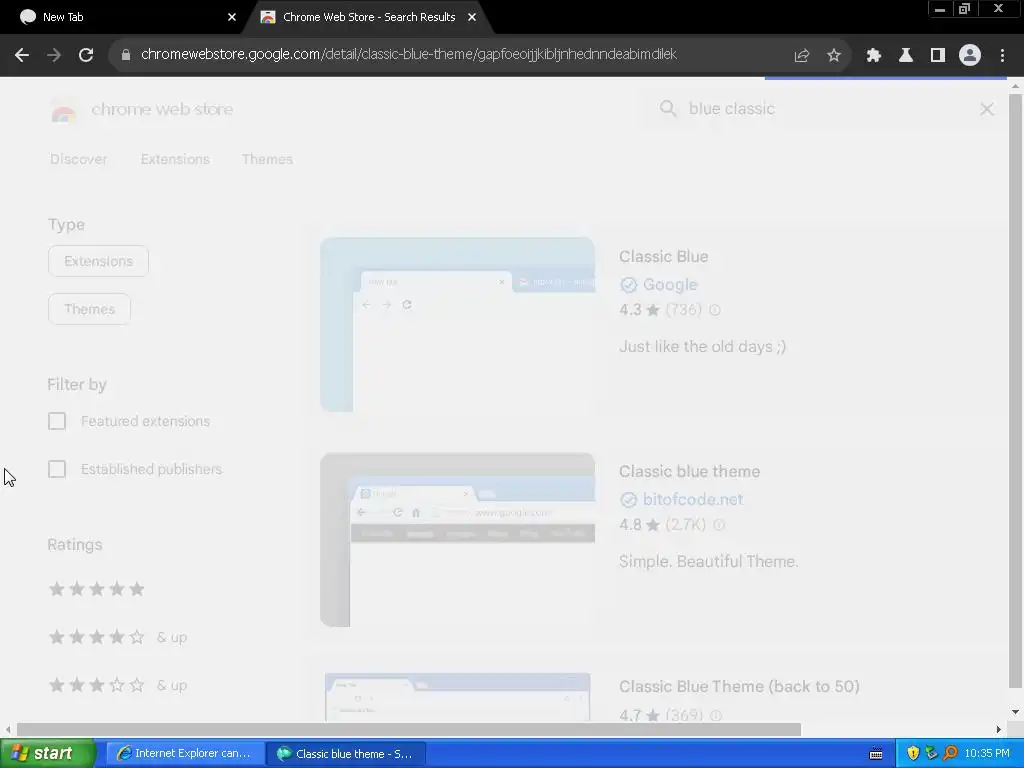Click info icon beside 2.7K ratings
The width and height of the screenshot is (1024, 768).
[x=719, y=525]
